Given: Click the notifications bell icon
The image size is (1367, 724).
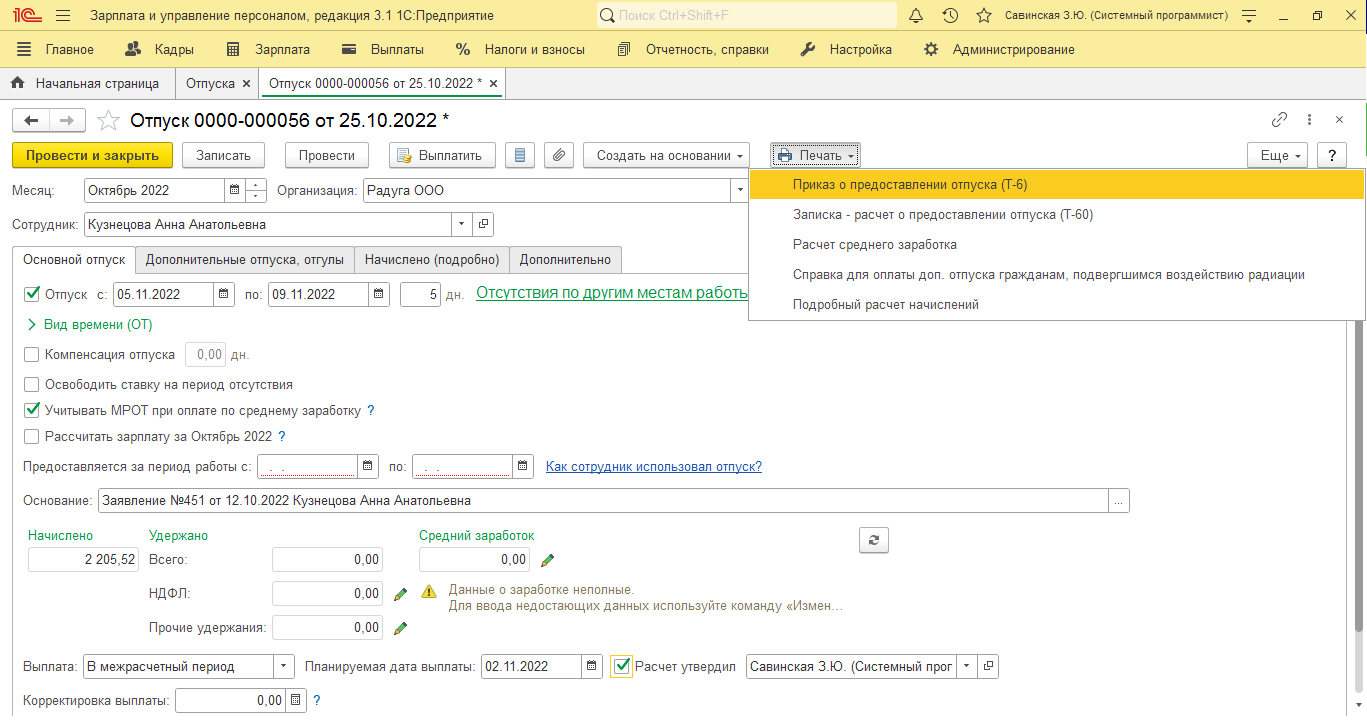Looking at the screenshot, I should pyautogui.click(x=916, y=16).
